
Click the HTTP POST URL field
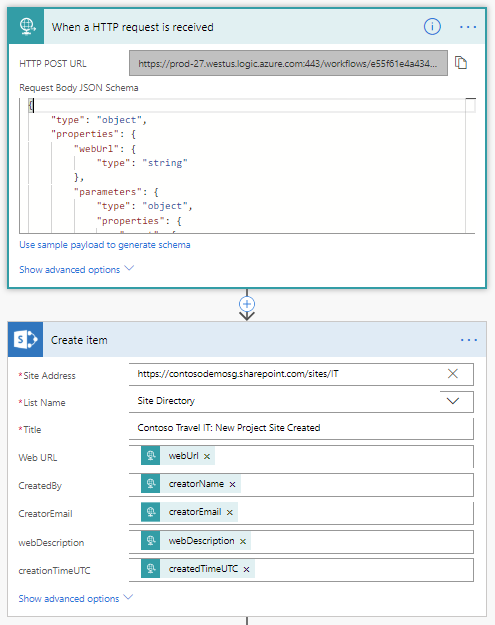click(288, 63)
